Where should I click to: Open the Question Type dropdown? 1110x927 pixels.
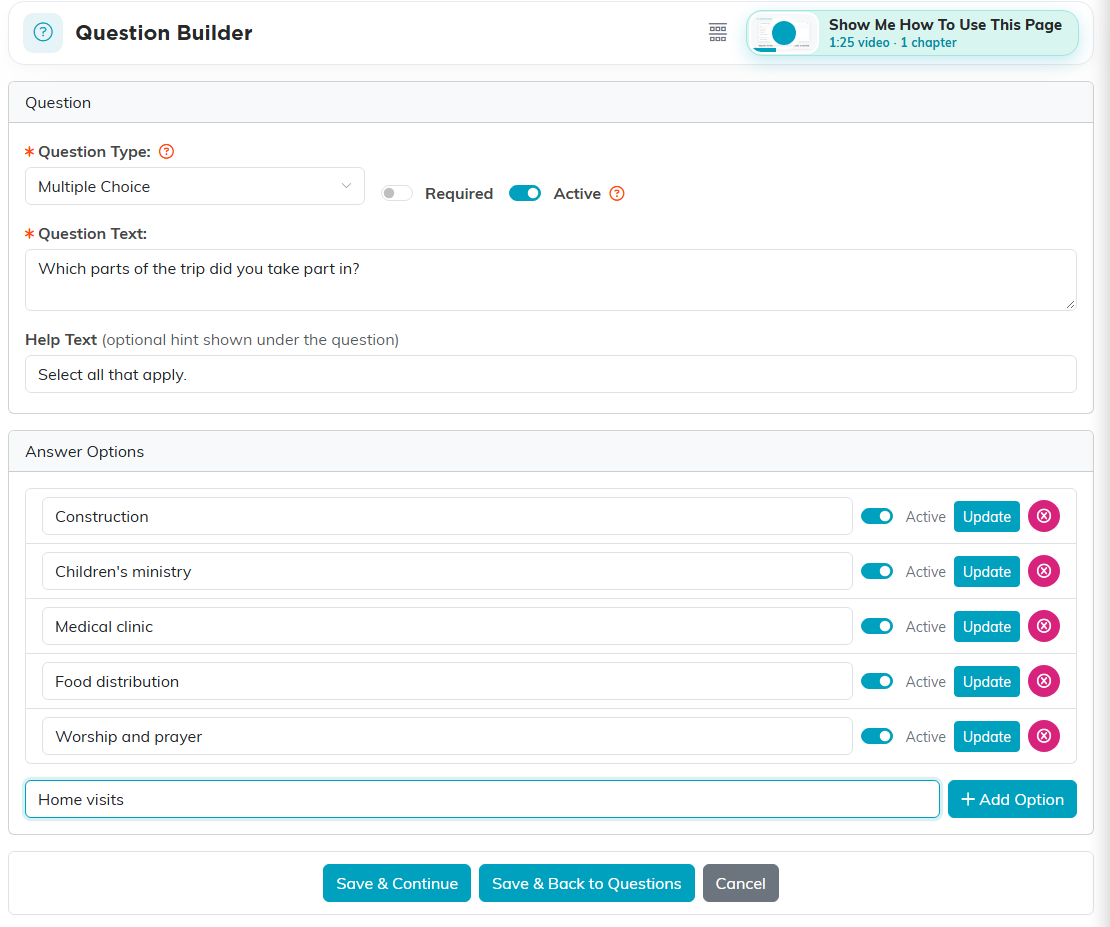pos(195,186)
